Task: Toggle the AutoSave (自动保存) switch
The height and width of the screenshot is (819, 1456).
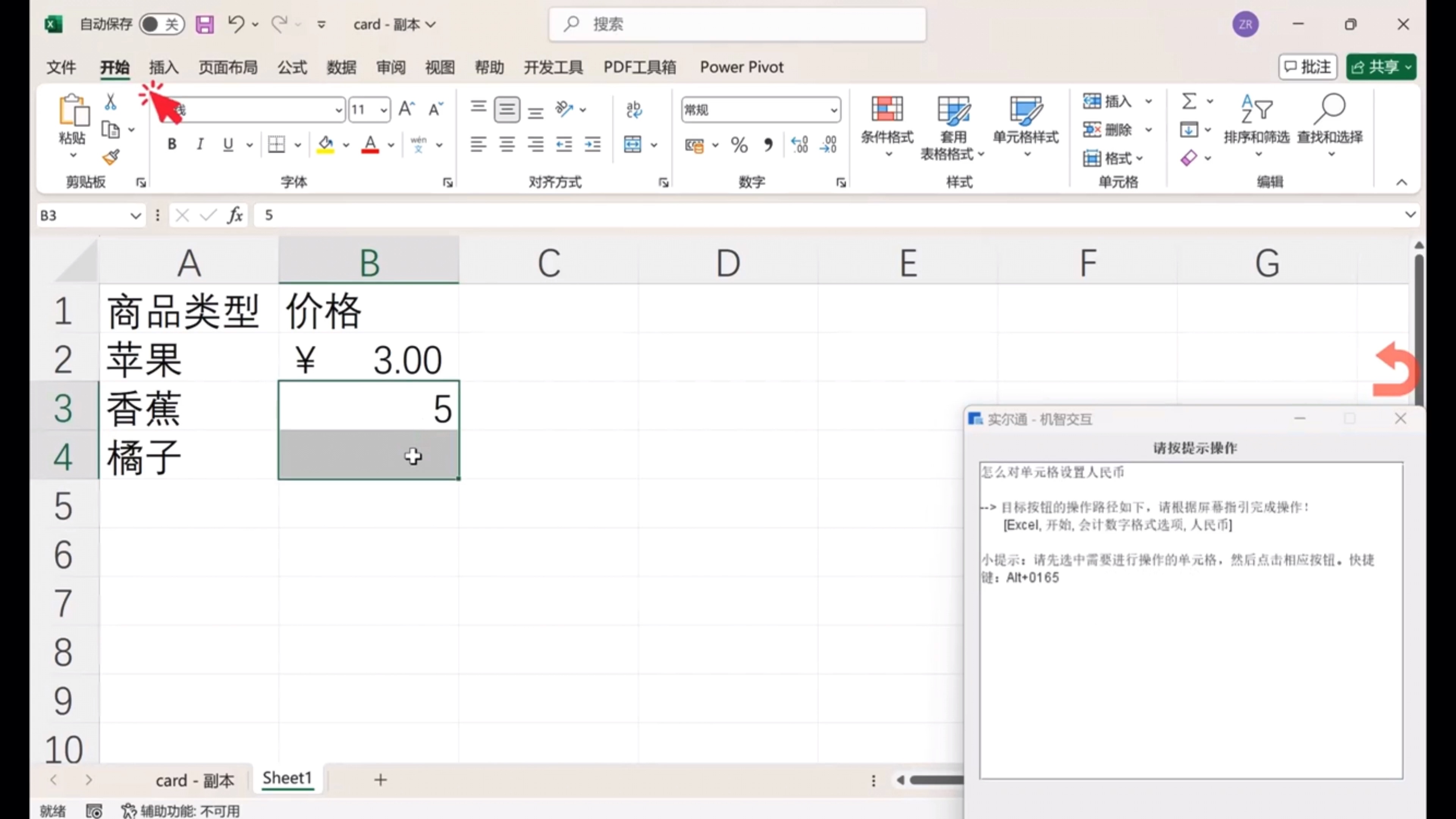Action: coord(162,24)
